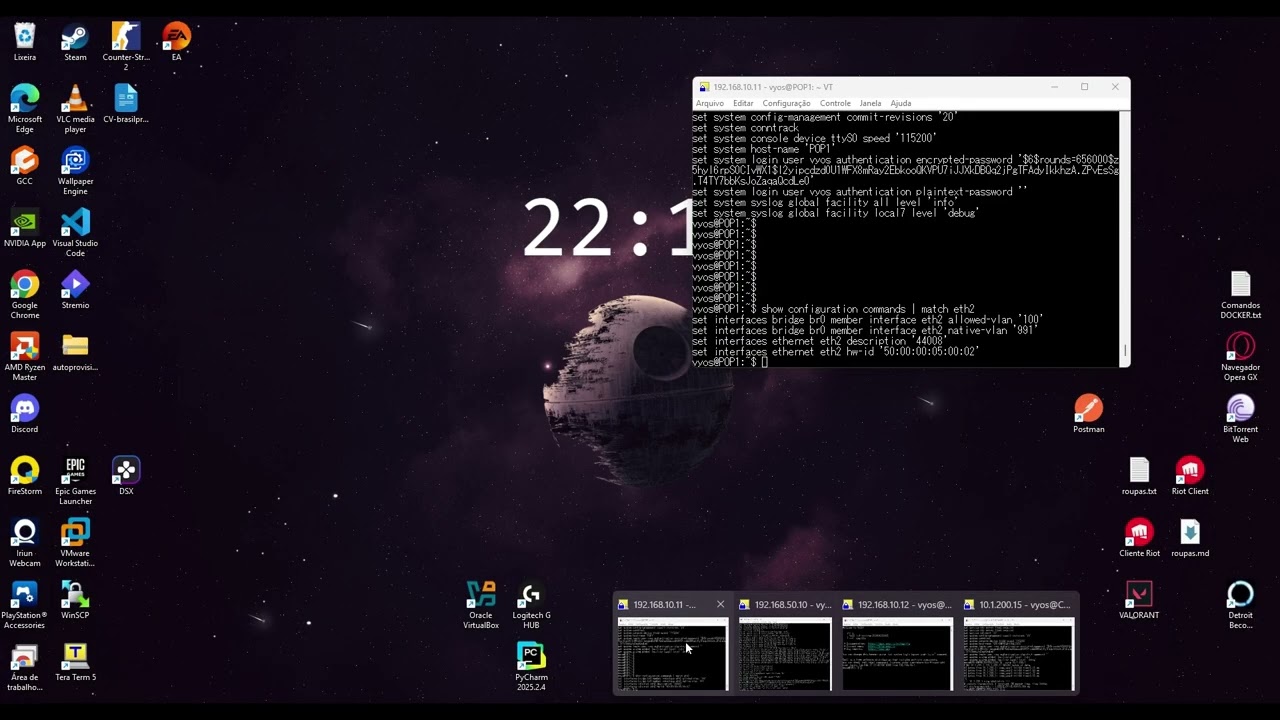Select the Detroit Beco desktop icon
The image size is (1280, 720).
1241,605
